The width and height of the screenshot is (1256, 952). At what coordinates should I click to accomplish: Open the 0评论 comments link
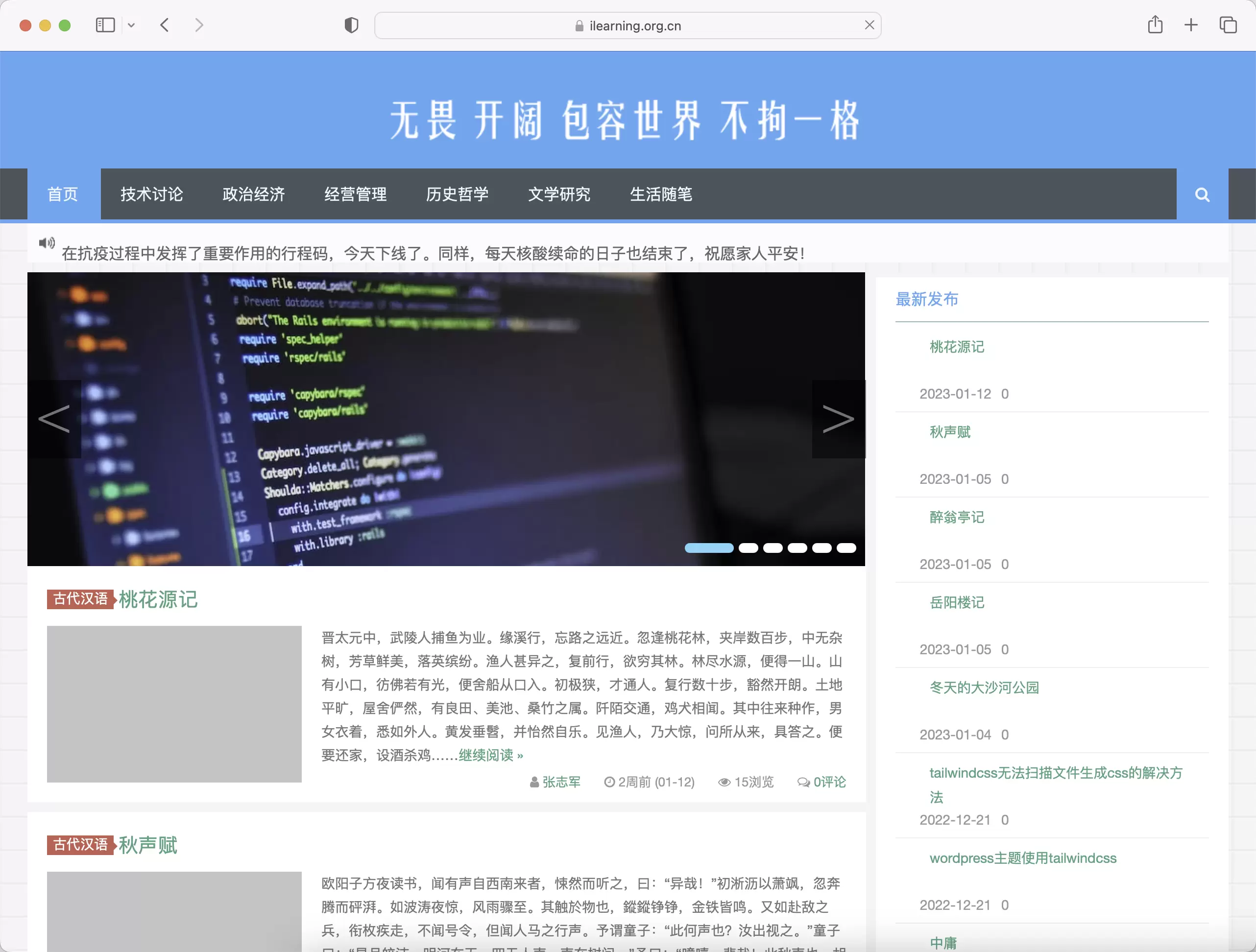point(829,782)
